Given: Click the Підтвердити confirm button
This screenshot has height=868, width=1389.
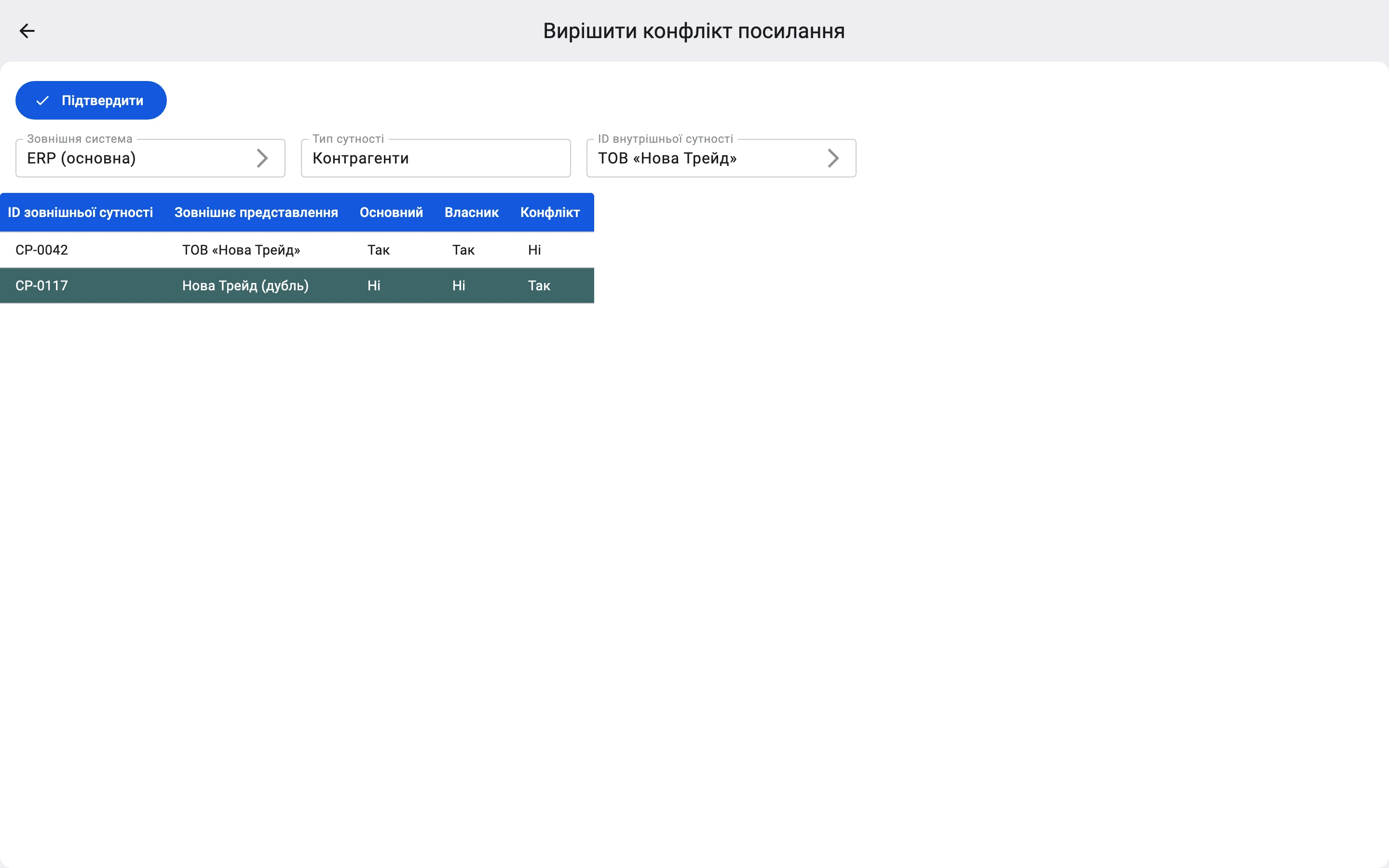Looking at the screenshot, I should (x=91, y=100).
